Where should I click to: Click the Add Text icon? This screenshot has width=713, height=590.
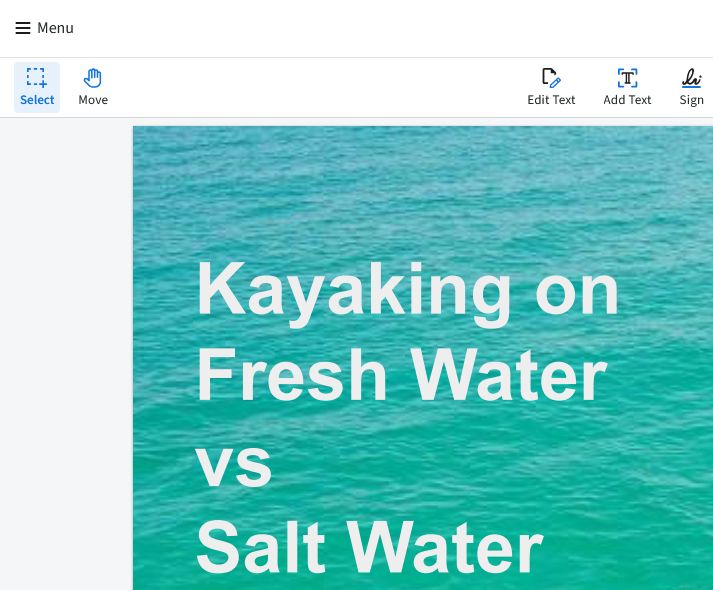pos(627,78)
